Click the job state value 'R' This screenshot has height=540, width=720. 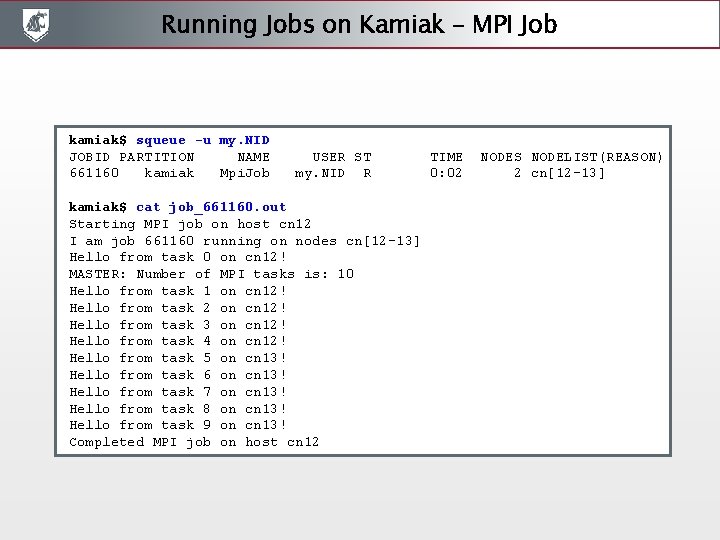[x=367, y=173]
